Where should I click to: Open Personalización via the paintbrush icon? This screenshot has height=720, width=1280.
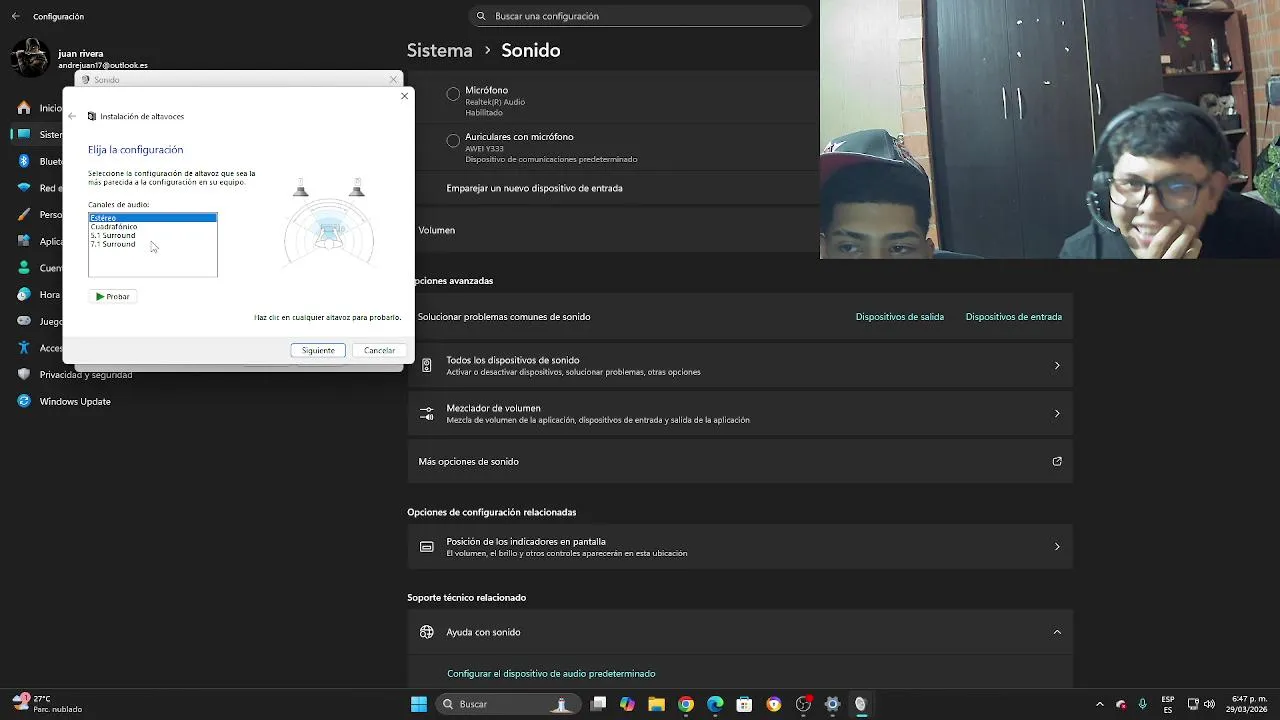pyautogui.click(x=24, y=214)
